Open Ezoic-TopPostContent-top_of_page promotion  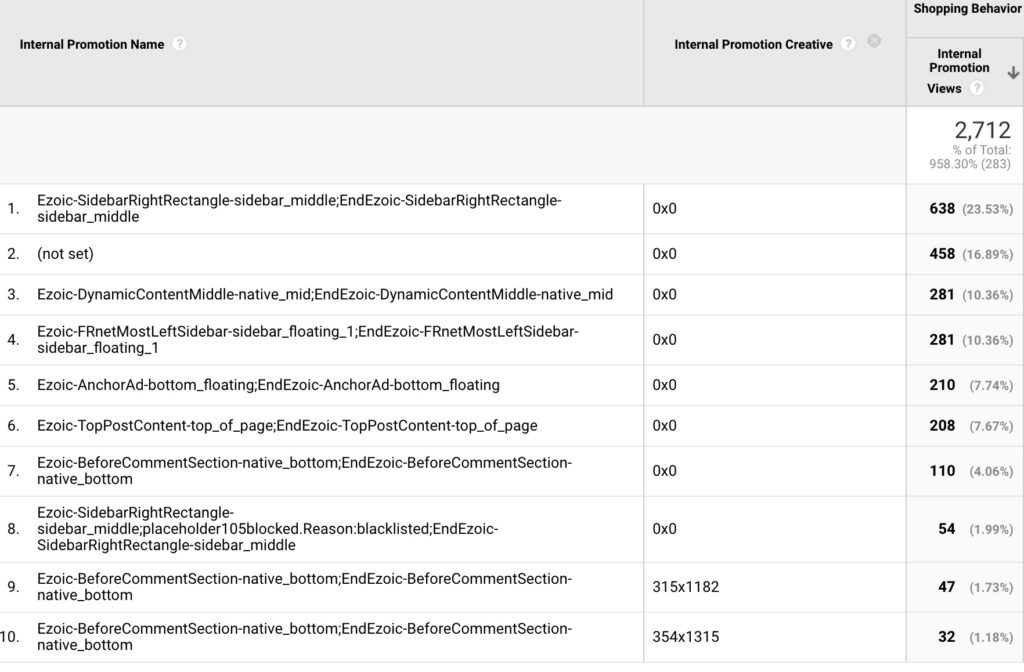(x=287, y=426)
